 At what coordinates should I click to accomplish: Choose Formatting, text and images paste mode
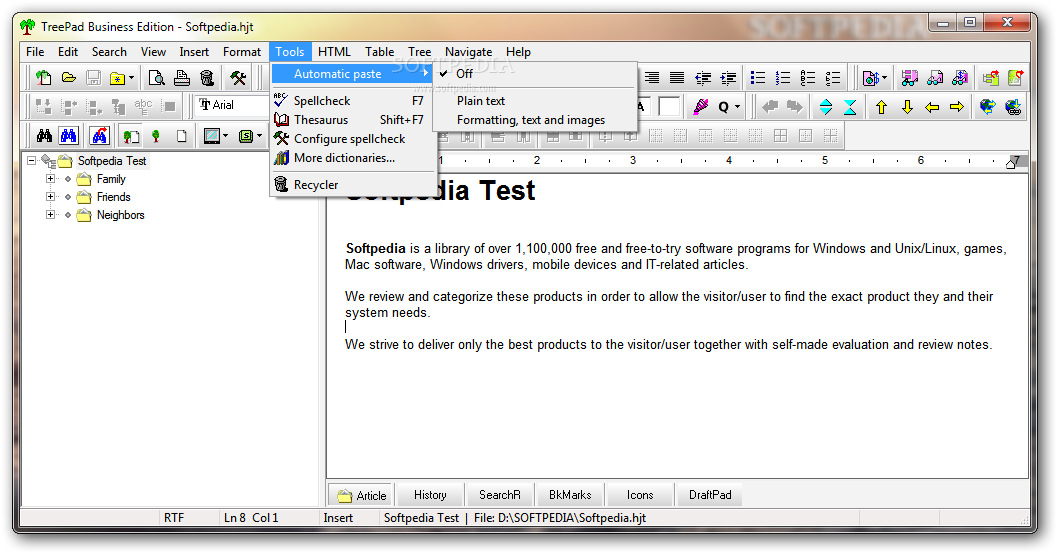tap(534, 120)
